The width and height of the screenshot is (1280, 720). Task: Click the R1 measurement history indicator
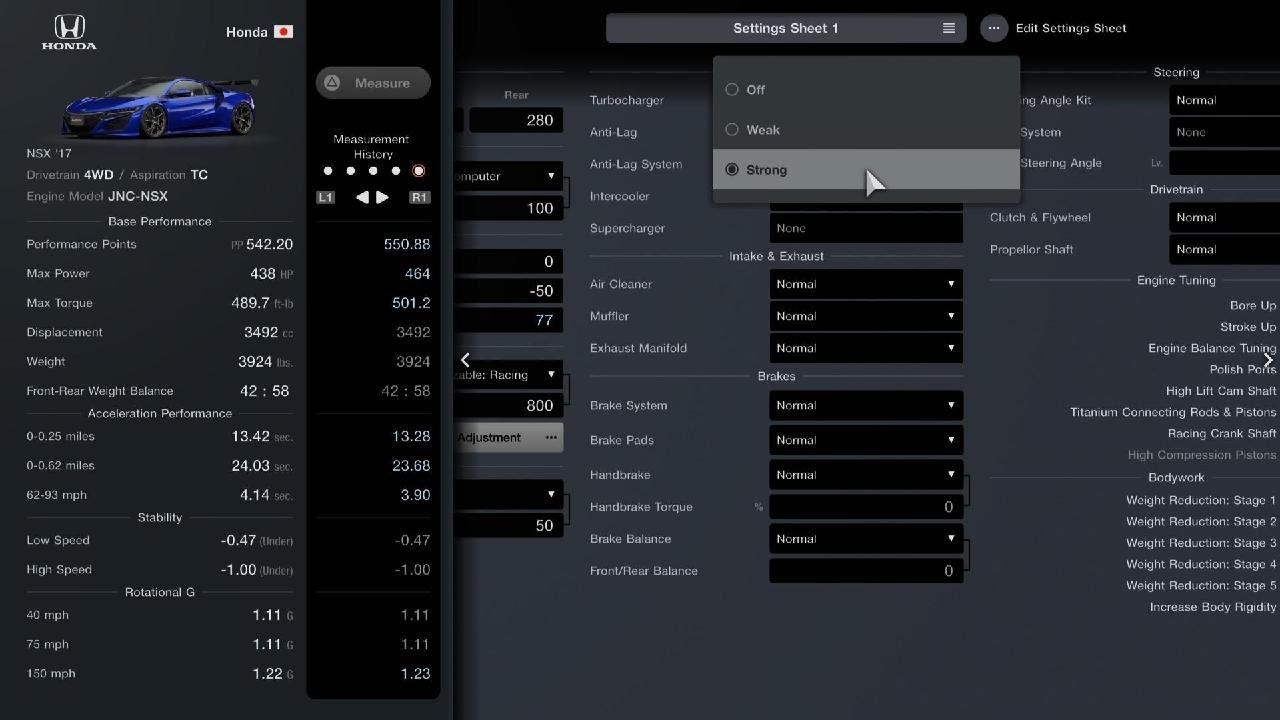419,198
